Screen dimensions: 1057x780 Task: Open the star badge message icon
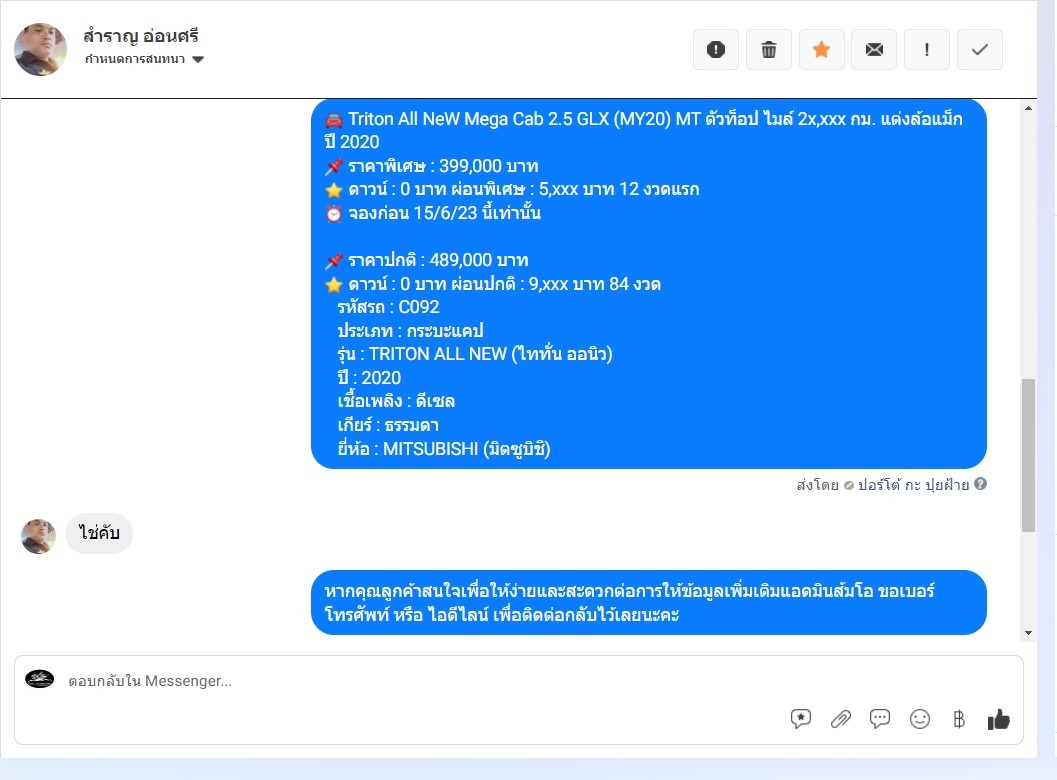click(x=801, y=719)
